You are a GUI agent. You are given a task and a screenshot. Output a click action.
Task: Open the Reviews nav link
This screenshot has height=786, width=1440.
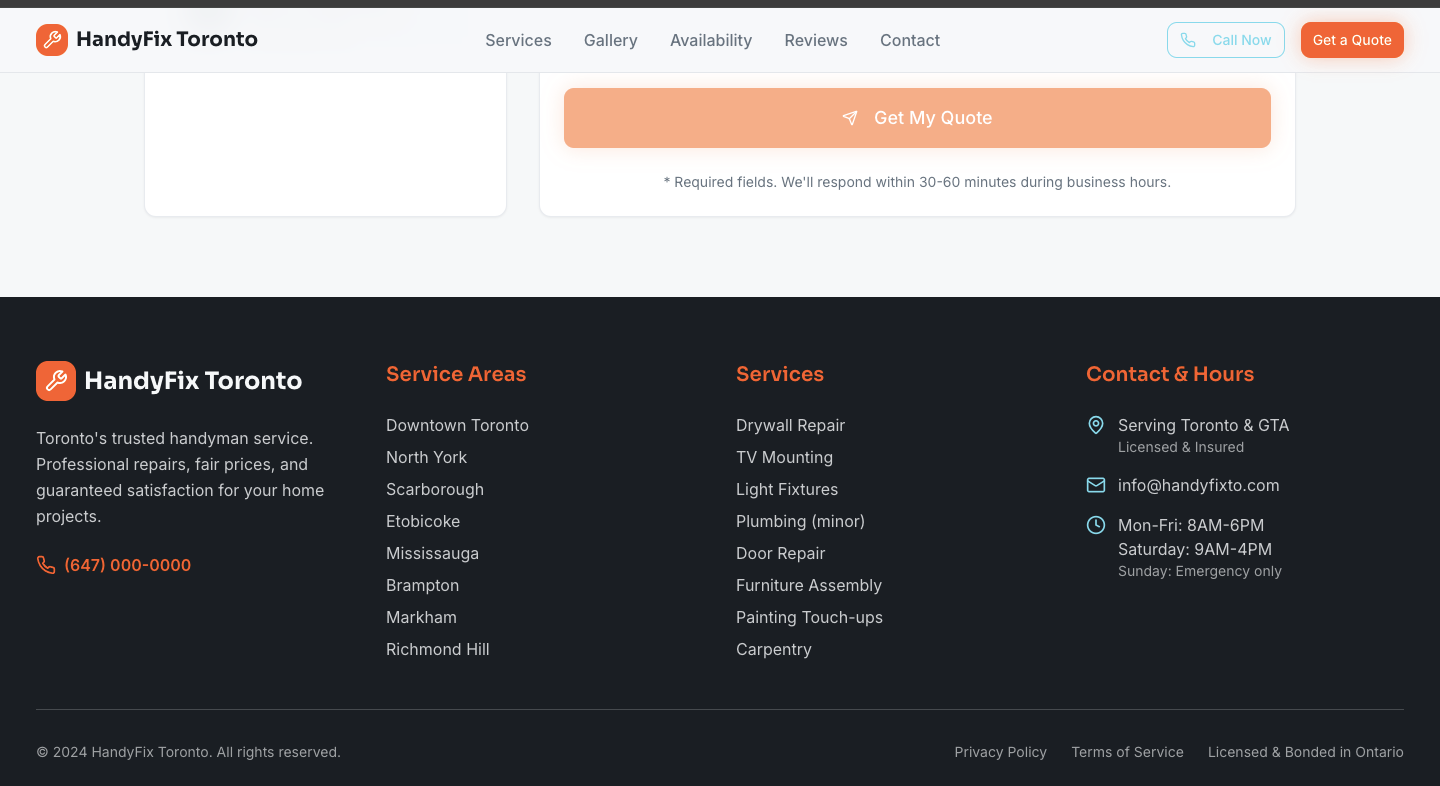click(x=816, y=40)
